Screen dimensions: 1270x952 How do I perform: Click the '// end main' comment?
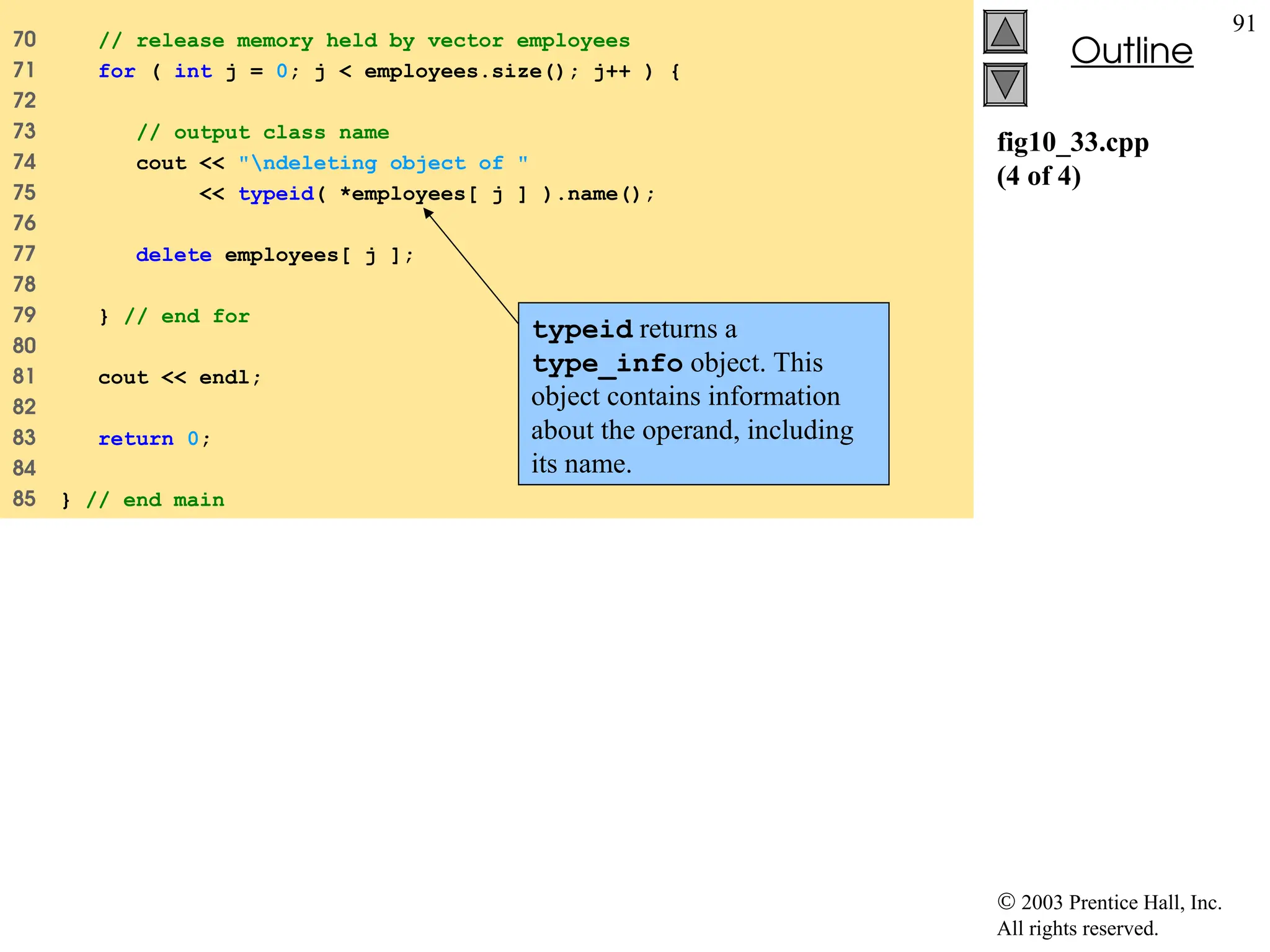click(x=155, y=500)
